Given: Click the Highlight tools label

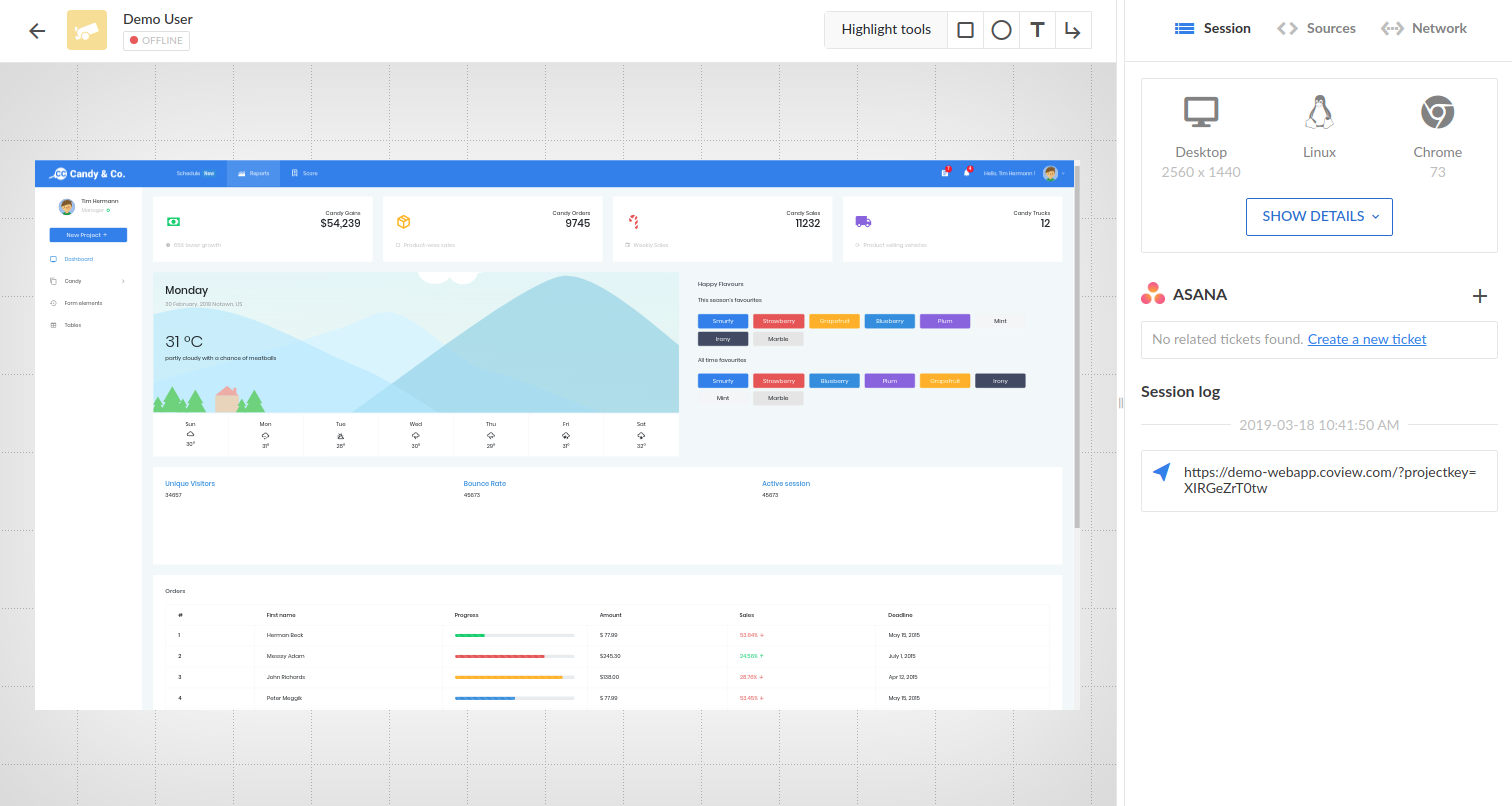Looking at the screenshot, I should [x=886, y=29].
